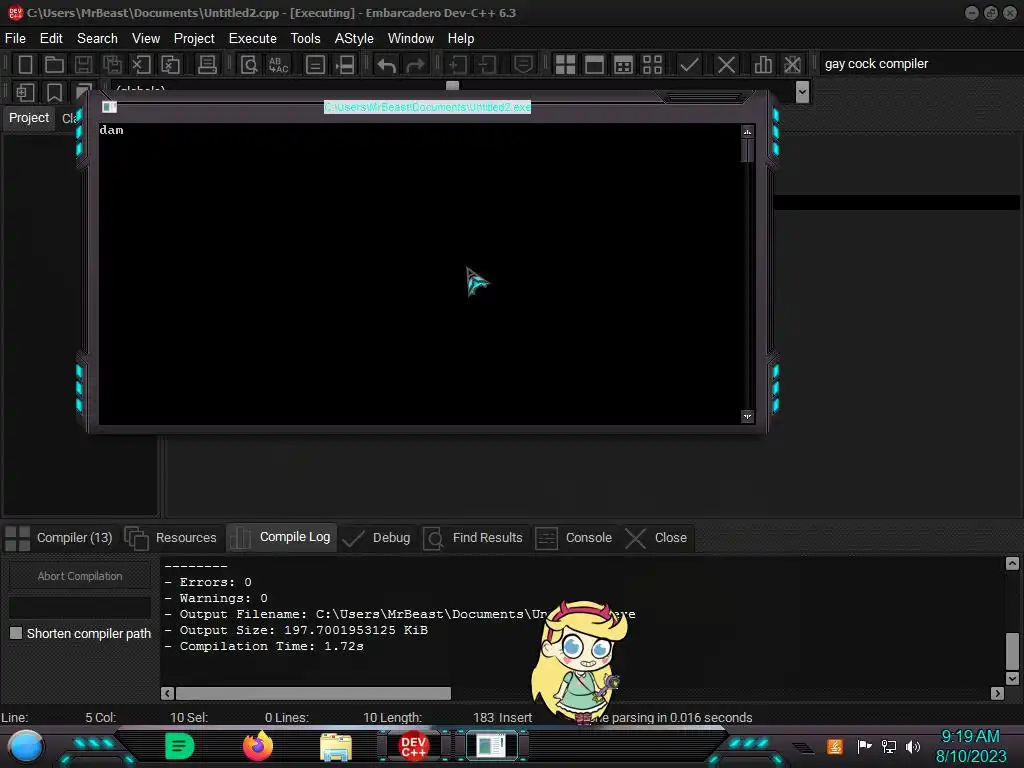Click compile log horizontal scroll left arrow
1024x768 pixels.
pos(167,694)
